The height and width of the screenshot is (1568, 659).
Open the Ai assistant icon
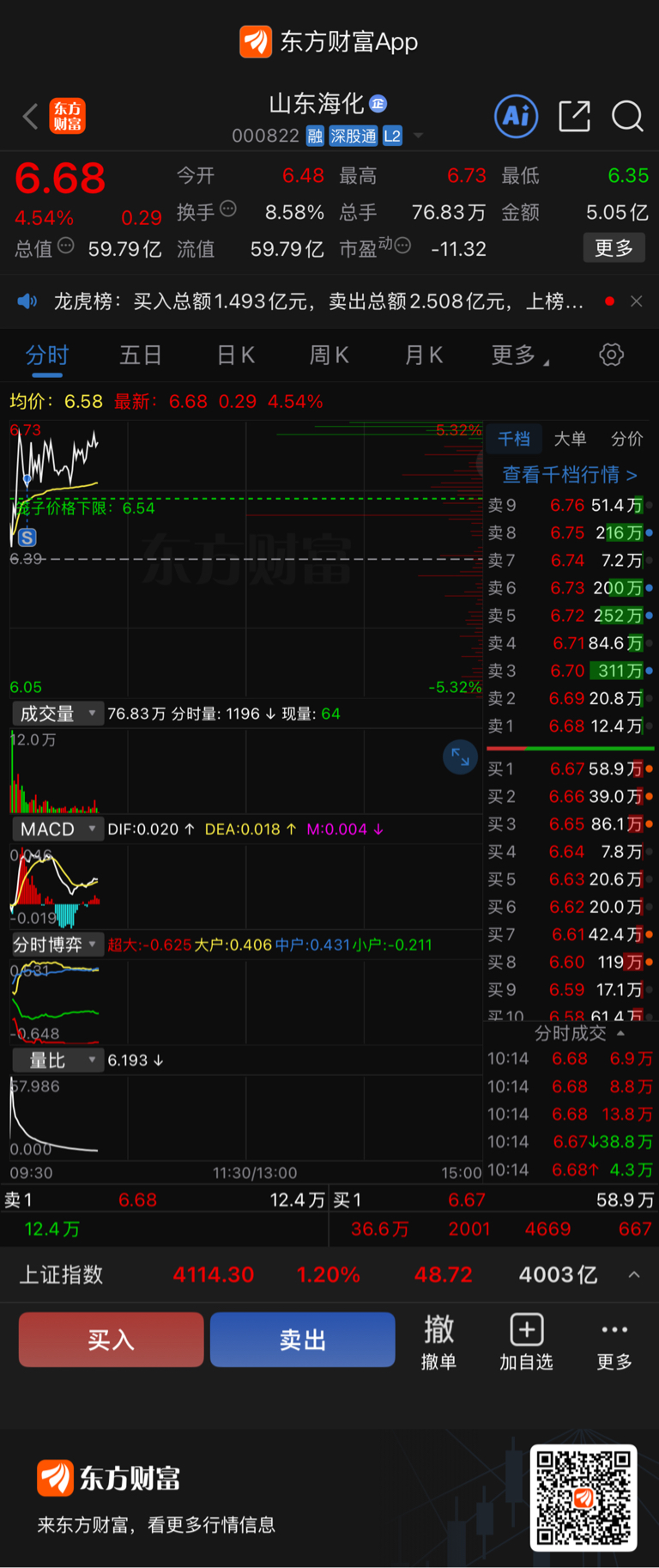(x=517, y=116)
